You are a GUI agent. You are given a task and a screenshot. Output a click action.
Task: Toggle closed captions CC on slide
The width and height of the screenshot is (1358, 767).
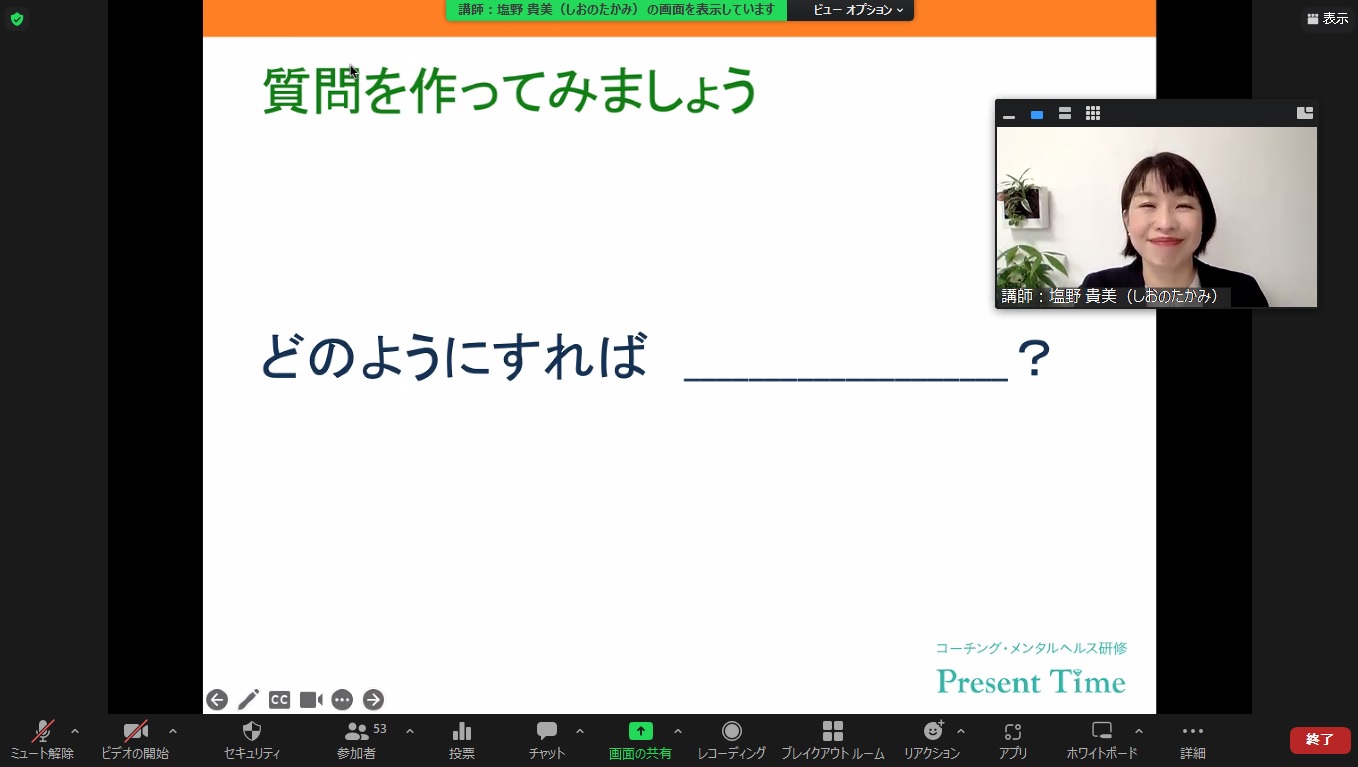coord(280,700)
